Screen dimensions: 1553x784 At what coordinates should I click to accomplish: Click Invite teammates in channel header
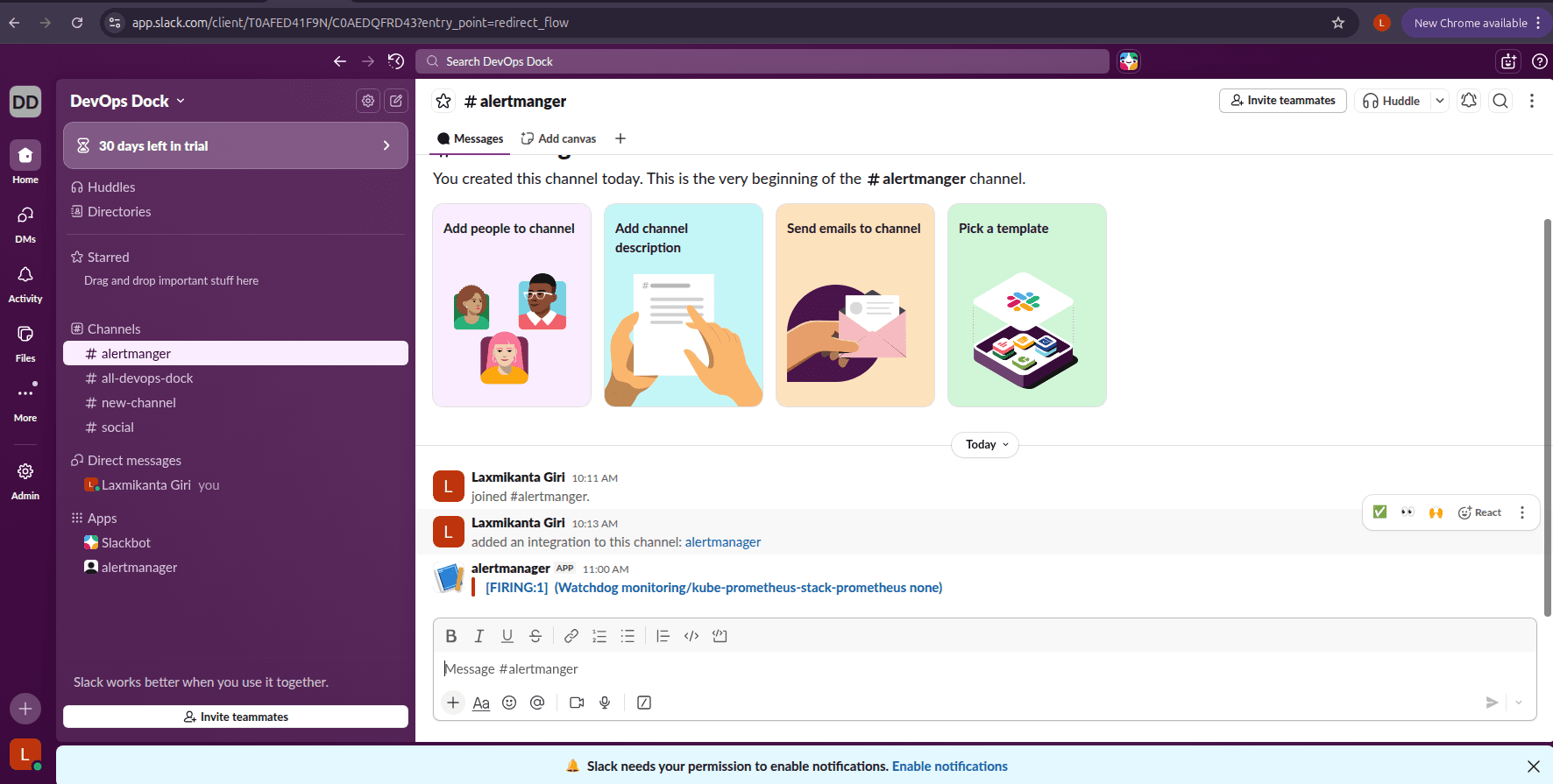tap(1283, 101)
